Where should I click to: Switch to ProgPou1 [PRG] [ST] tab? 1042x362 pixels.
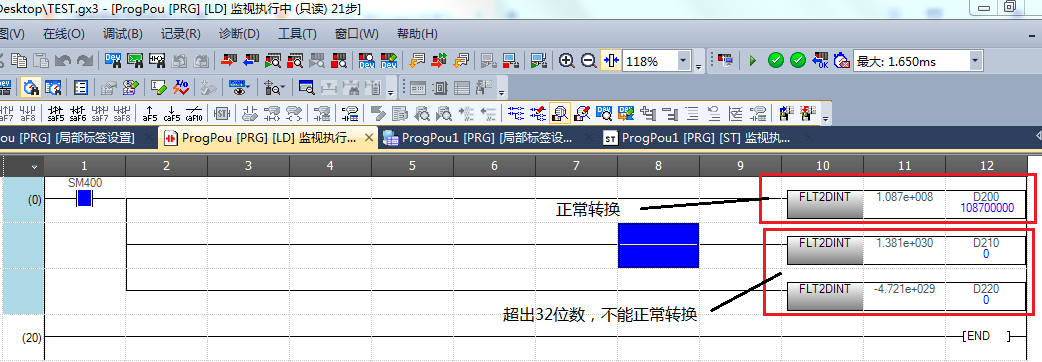(696, 138)
